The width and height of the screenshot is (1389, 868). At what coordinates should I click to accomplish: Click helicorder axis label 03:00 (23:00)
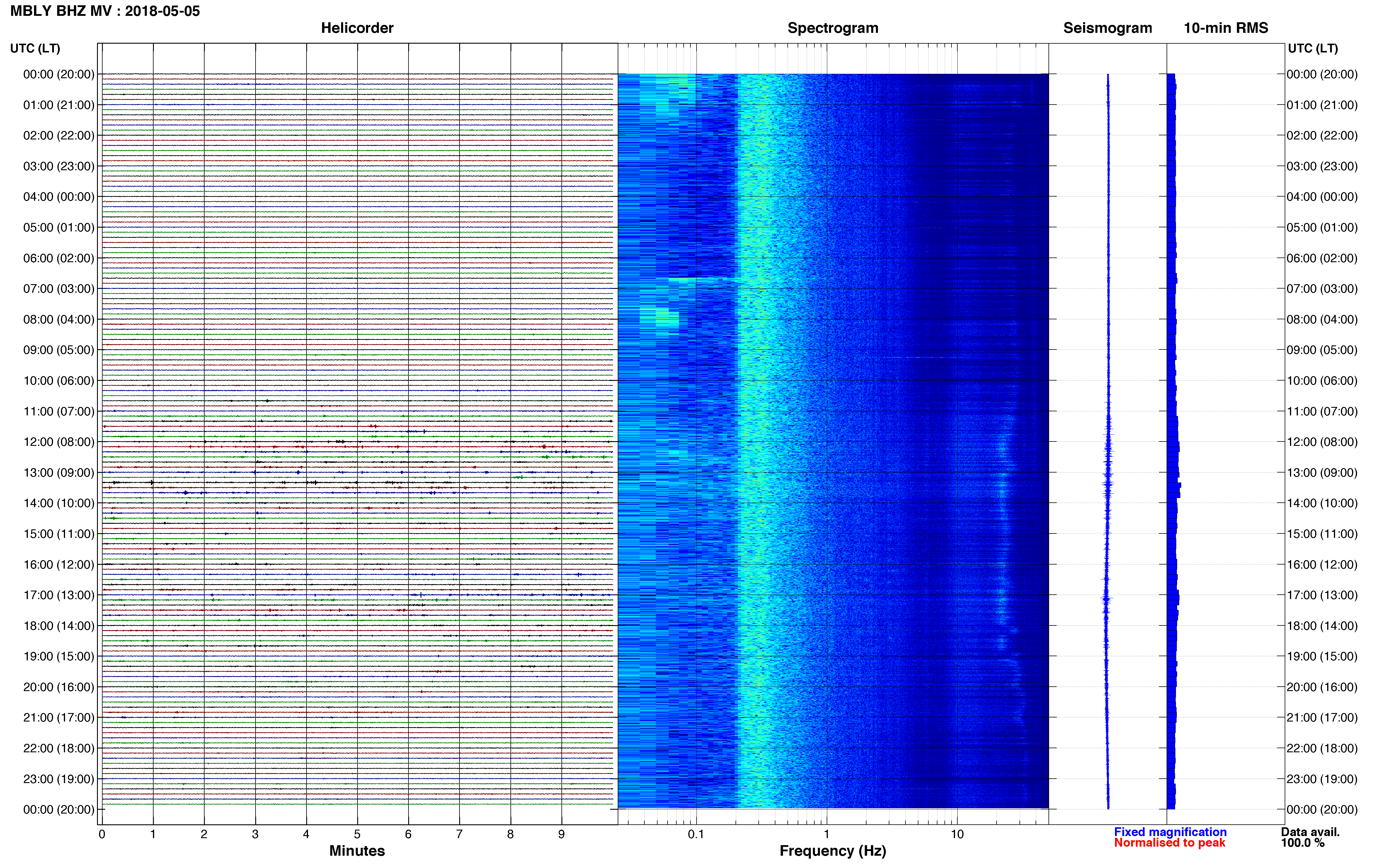click(x=59, y=166)
